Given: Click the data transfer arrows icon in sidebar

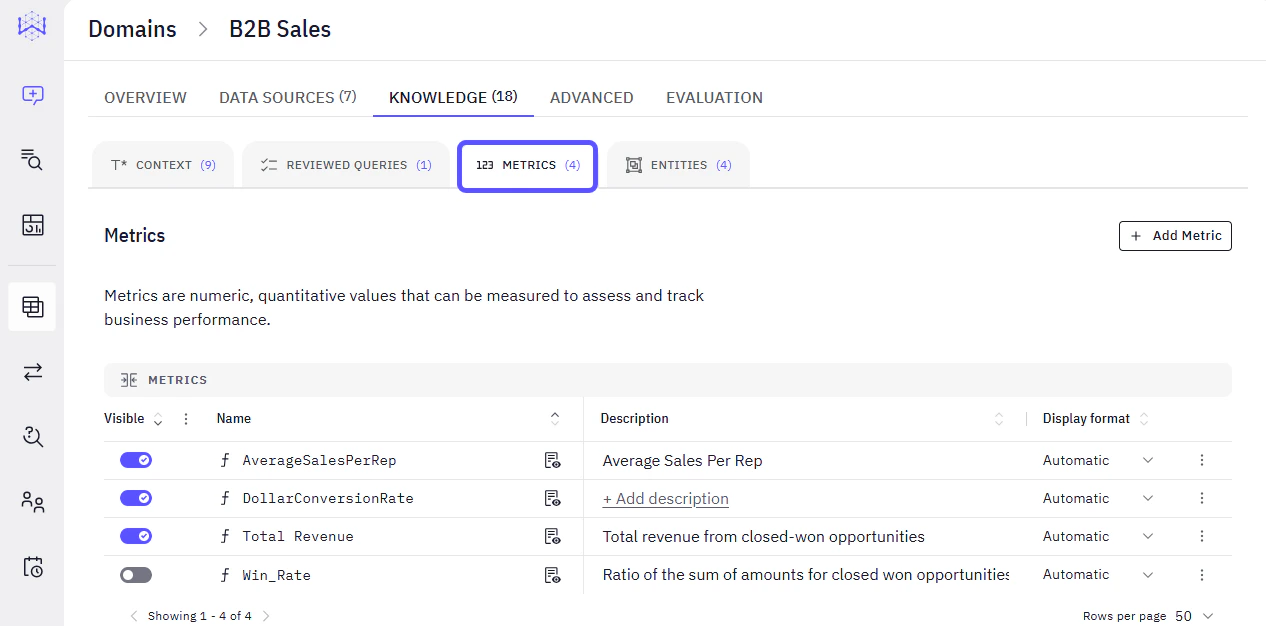Looking at the screenshot, I should pyautogui.click(x=32, y=371).
